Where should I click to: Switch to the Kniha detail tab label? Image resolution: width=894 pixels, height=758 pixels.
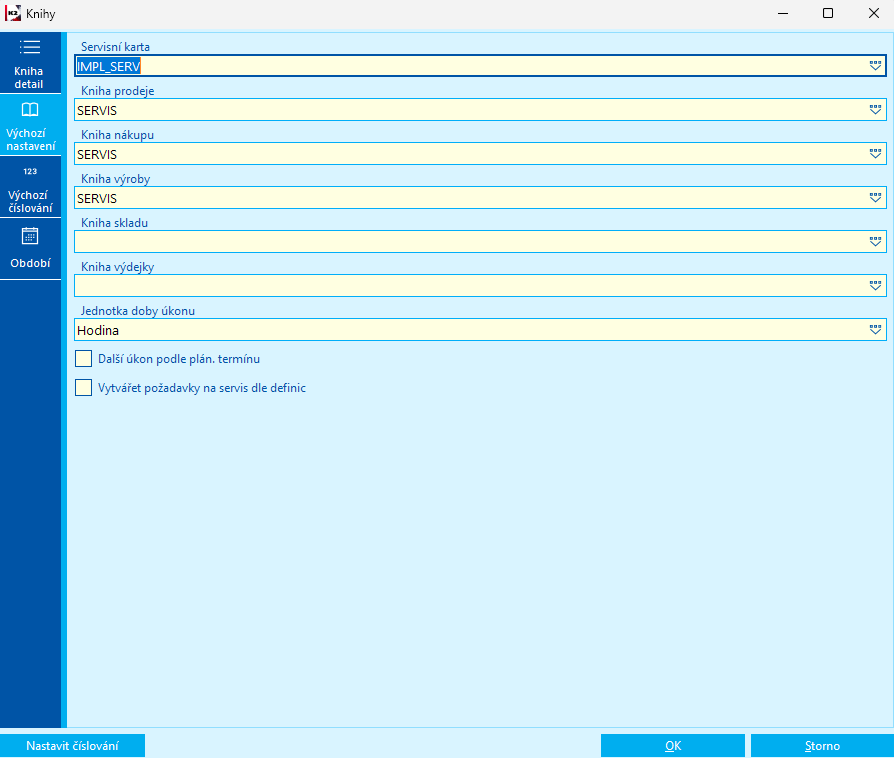click(x=29, y=78)
